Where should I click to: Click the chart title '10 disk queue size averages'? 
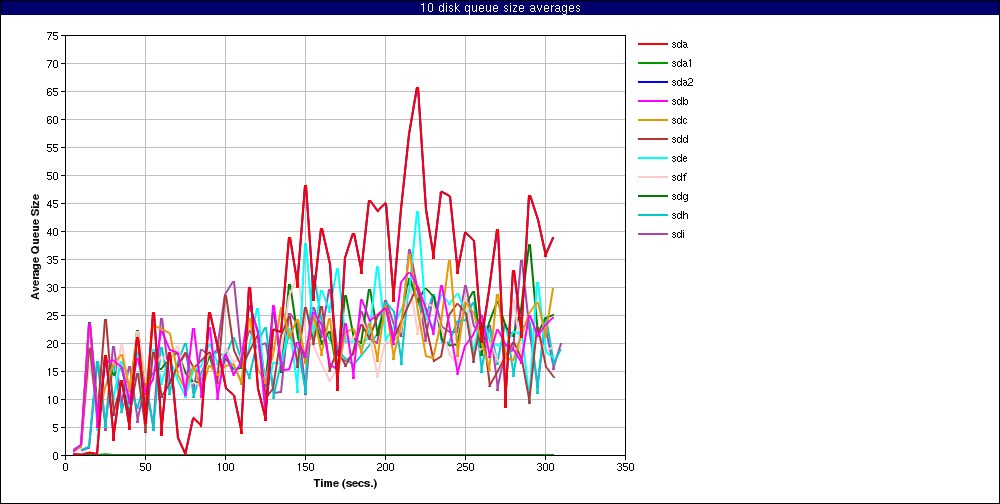(x=500, y=8)
